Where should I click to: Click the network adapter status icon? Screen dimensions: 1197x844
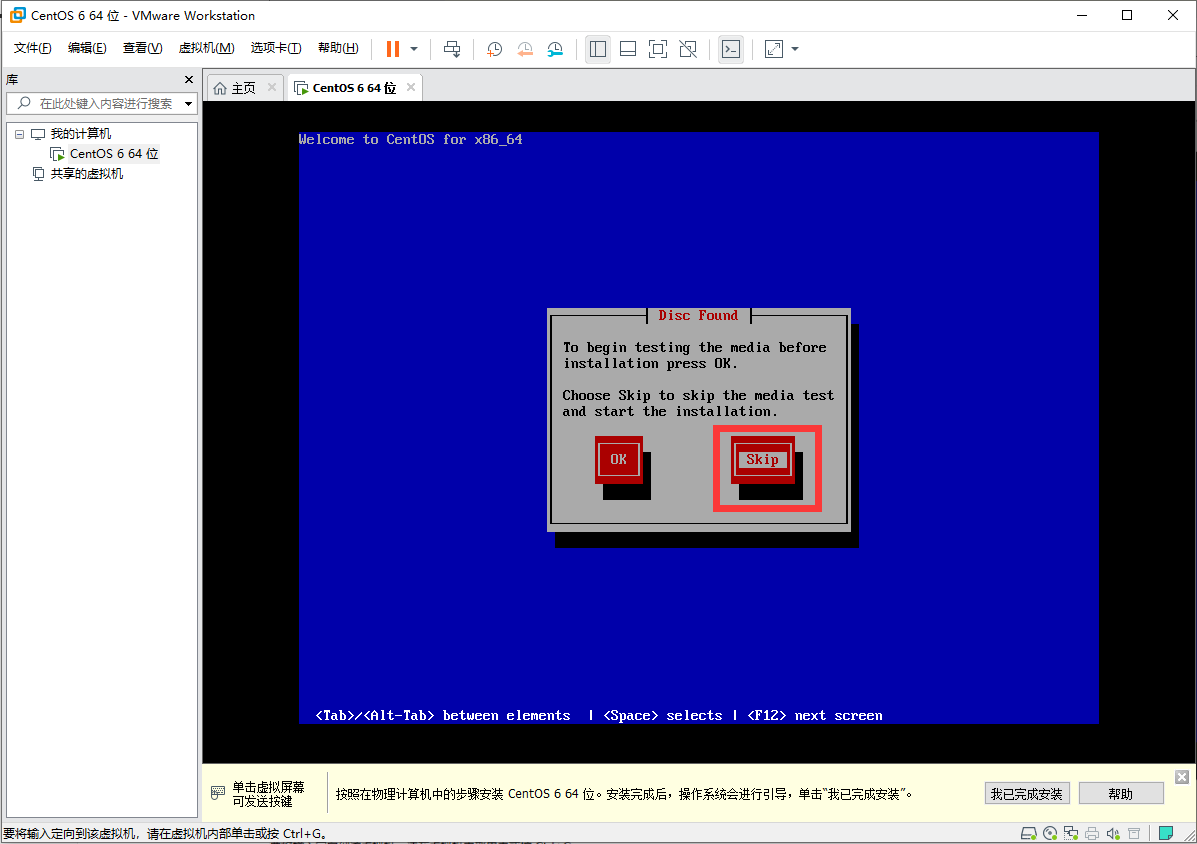point(1071,833)
